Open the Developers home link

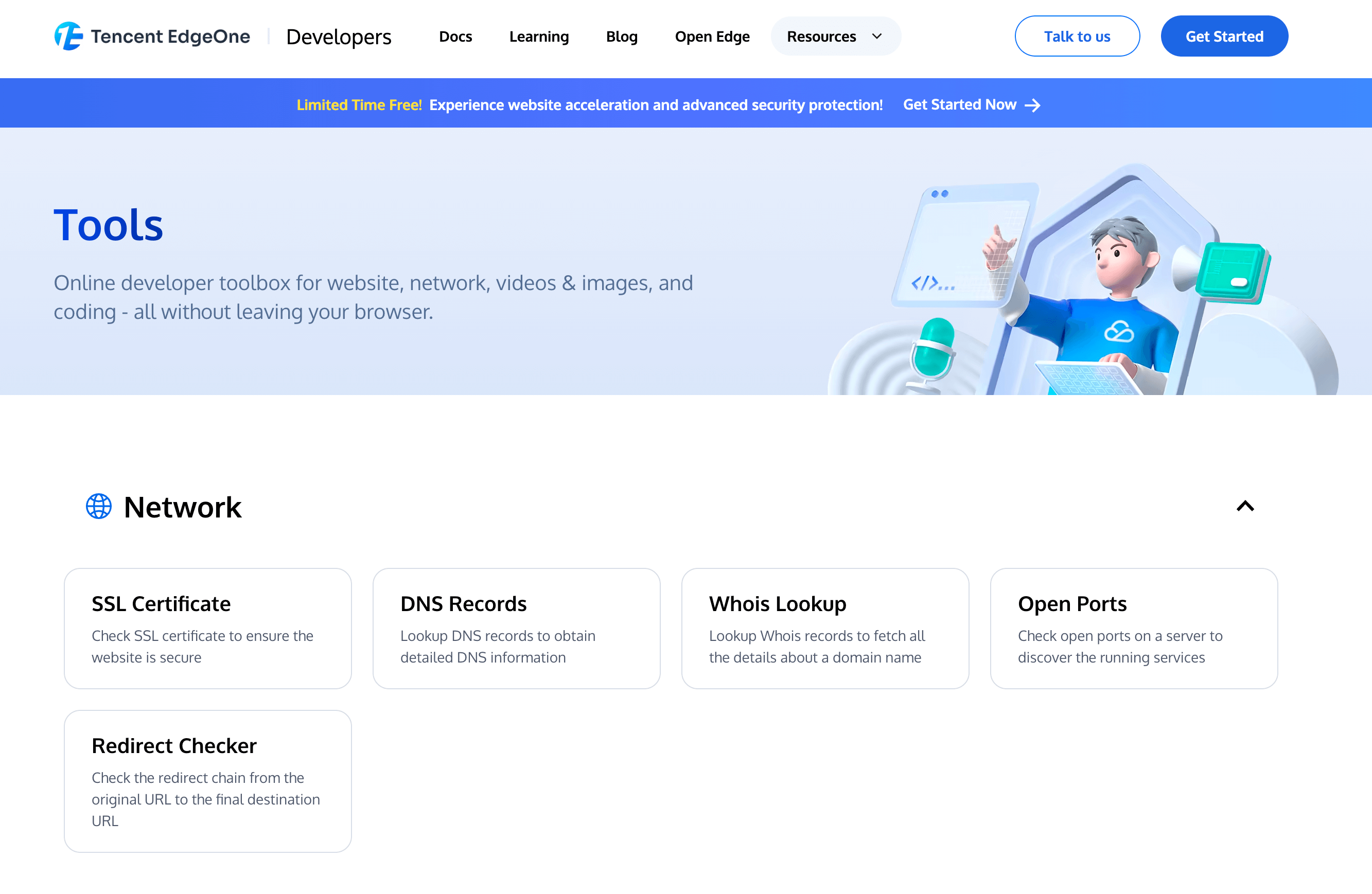tap(339, 37)
